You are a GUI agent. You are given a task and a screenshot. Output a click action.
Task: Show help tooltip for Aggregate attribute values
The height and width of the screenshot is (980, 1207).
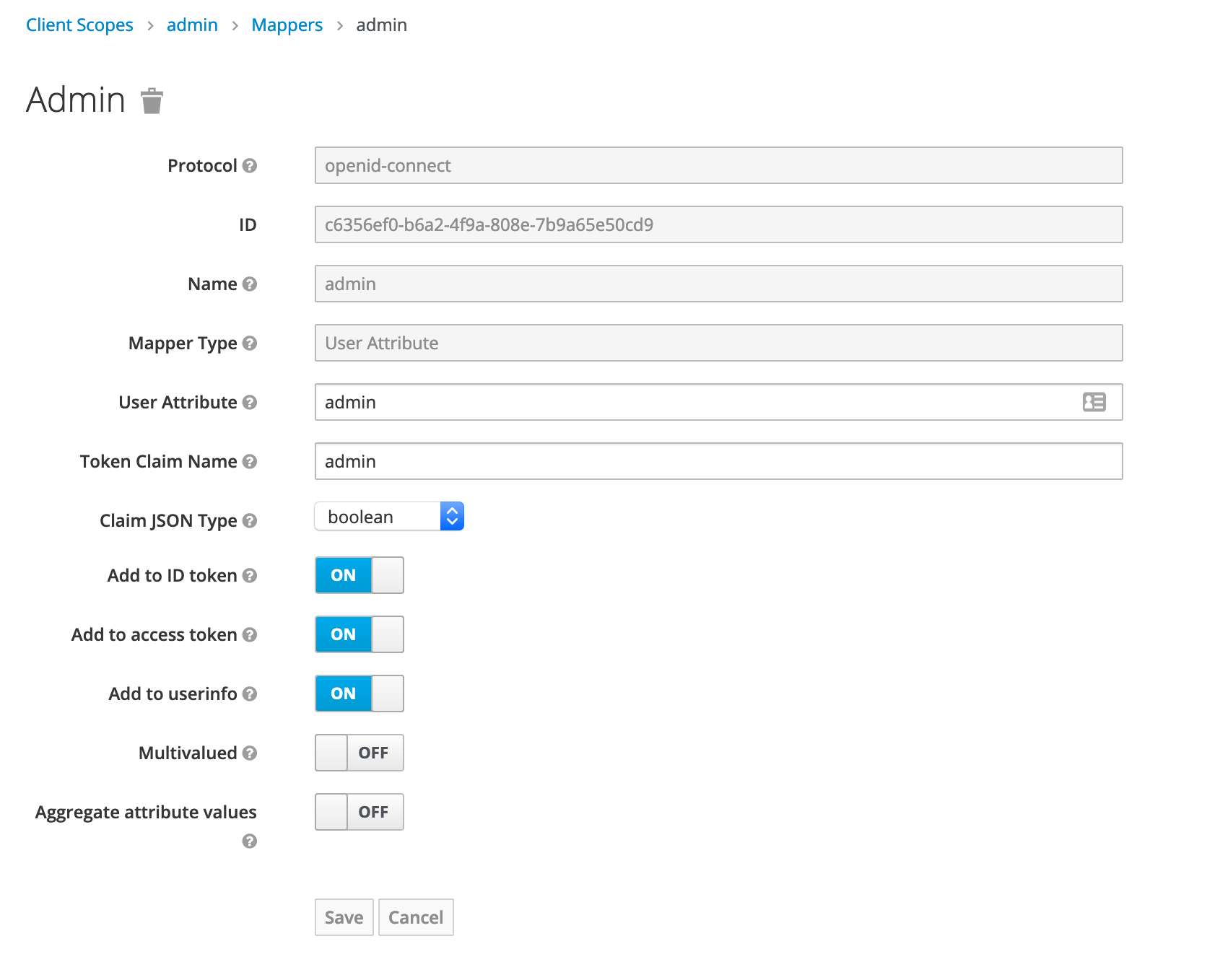(x=250, y=841)
